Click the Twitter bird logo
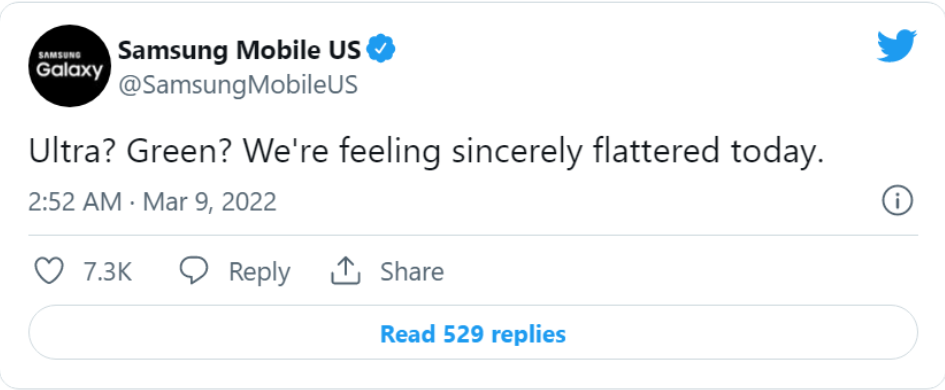 [x=896, y=45]
